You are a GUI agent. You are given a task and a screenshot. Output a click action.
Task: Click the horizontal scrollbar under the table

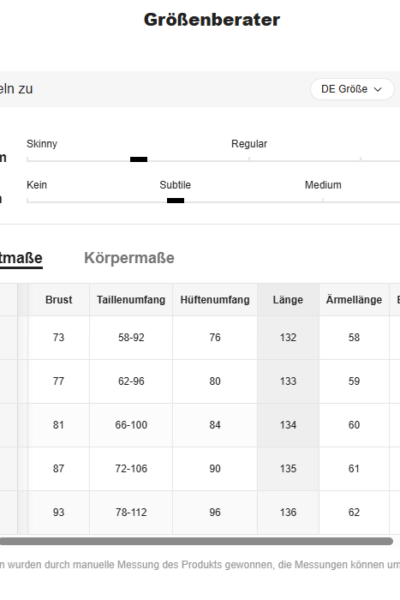tap(196, 541)
